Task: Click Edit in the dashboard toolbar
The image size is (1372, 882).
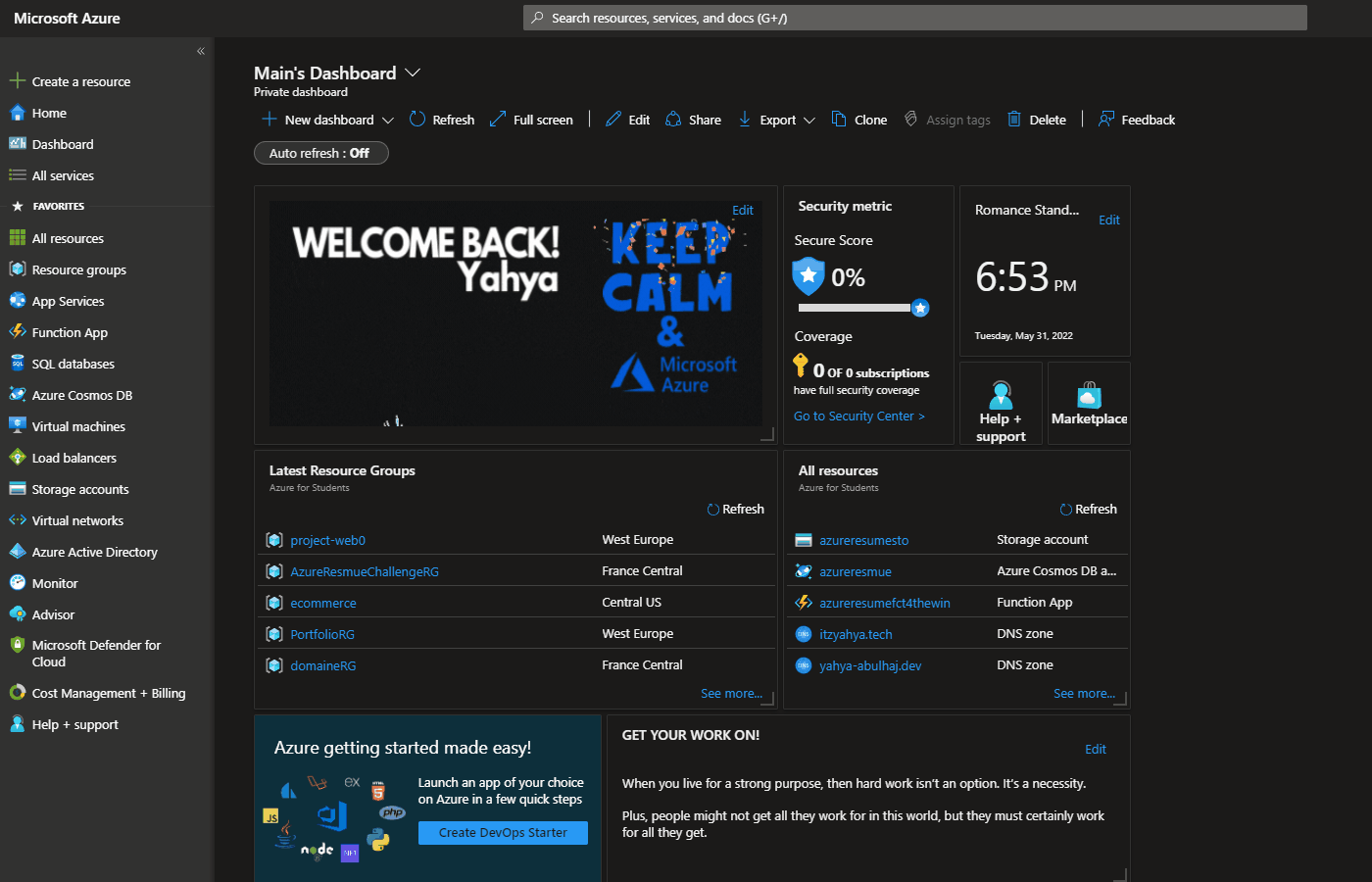Action: [x=627, y=120]
